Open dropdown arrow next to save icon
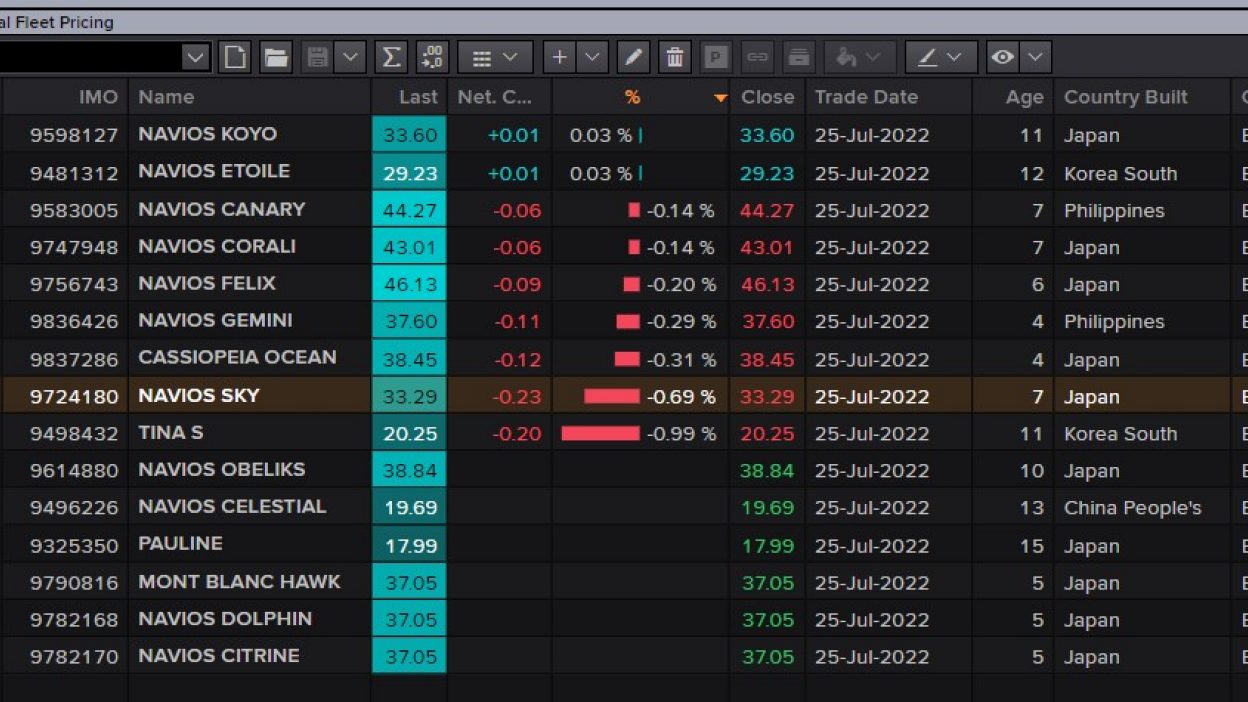The image size is (1248, 702). (x=350, y=58)
